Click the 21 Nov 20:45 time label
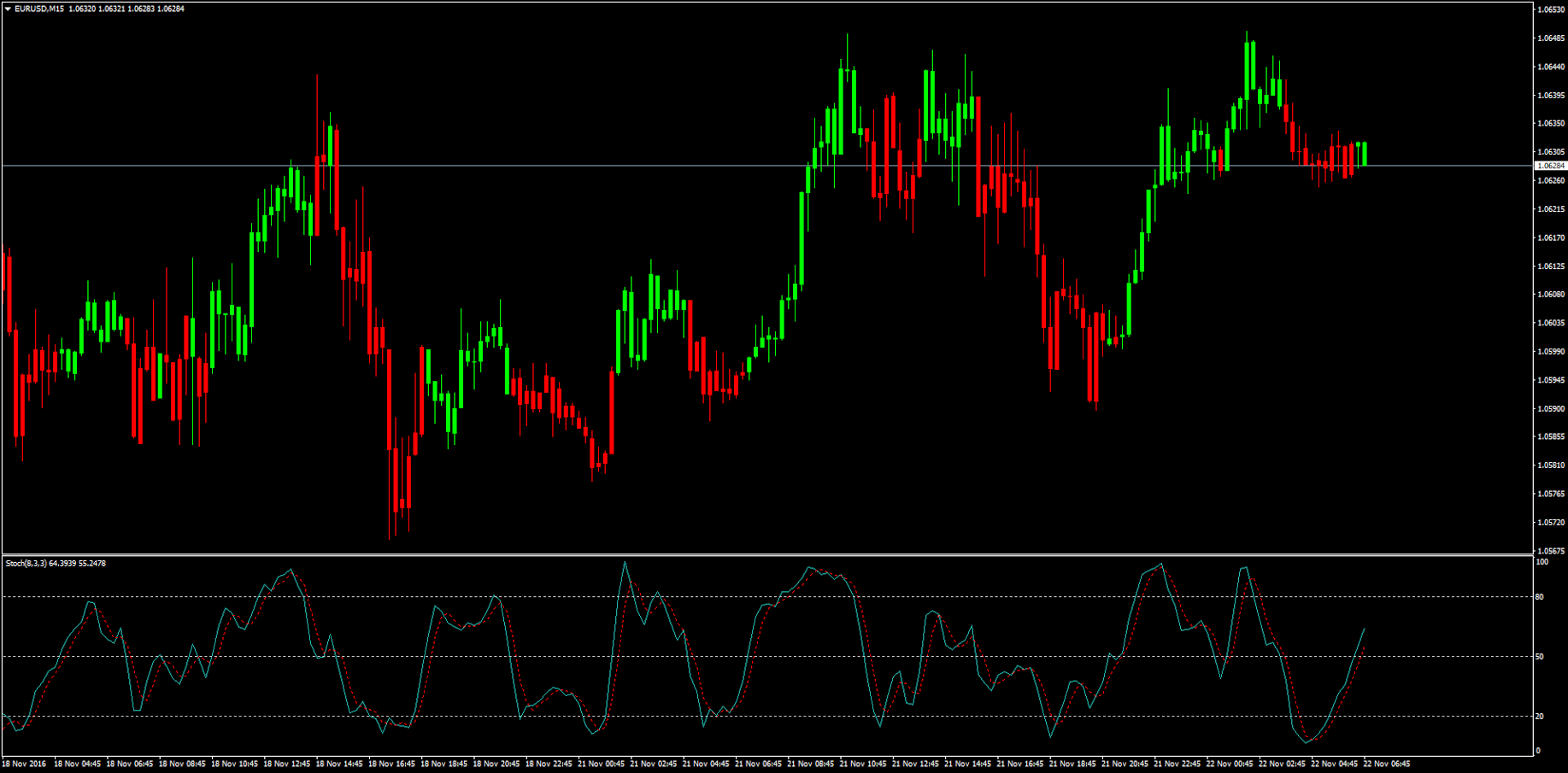The width and height of the screenshot is (1568, 773). pyautogui.click(x=1125, y=764)
